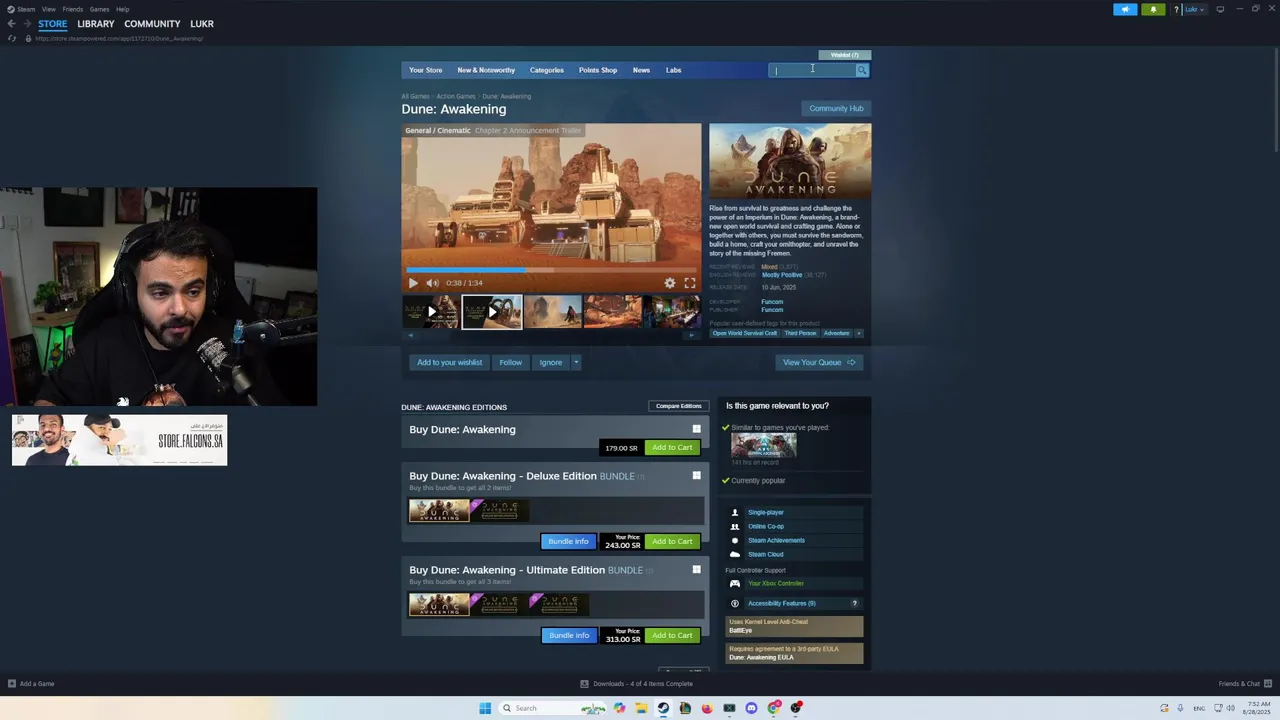The image size is (1280, 720).
Task: Open Windows Start menu
Action: [485, 708]
